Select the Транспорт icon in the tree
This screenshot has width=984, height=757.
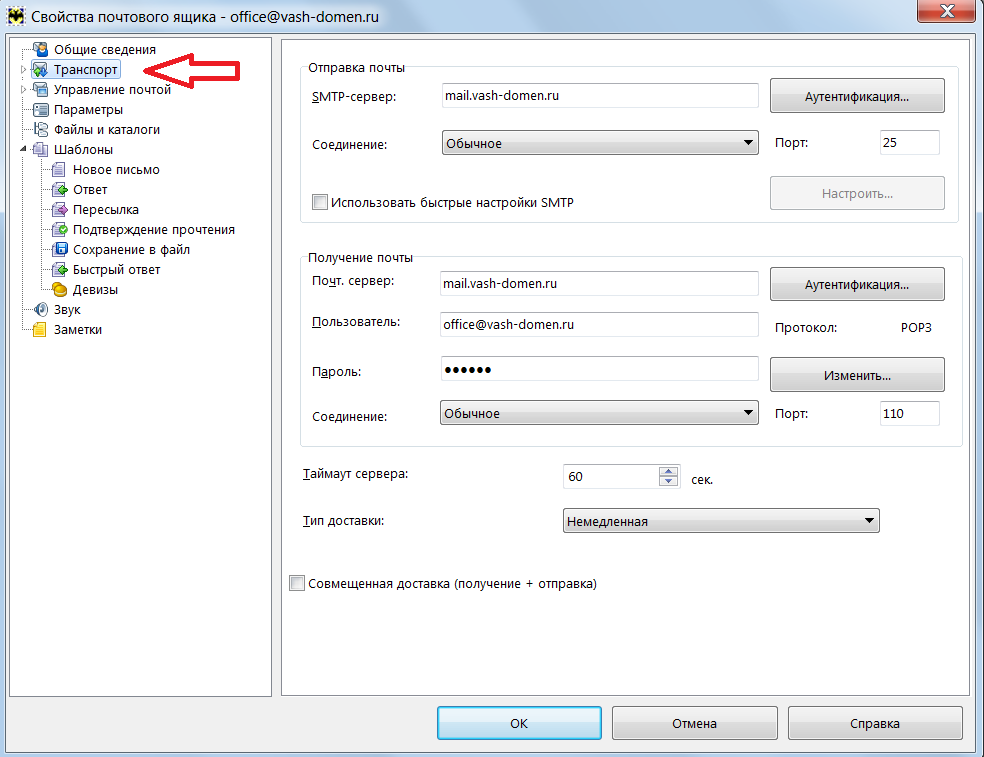click(x=41, y=69)
